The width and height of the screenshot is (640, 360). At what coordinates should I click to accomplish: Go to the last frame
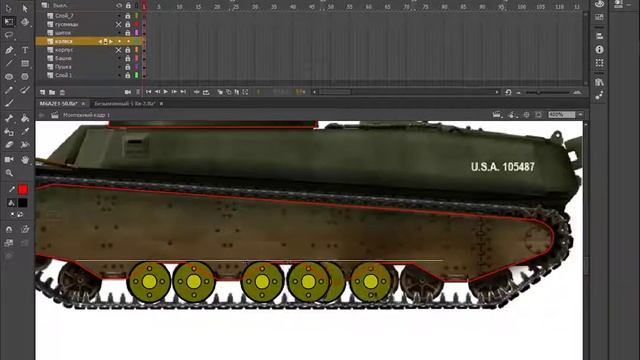[183, 92]
